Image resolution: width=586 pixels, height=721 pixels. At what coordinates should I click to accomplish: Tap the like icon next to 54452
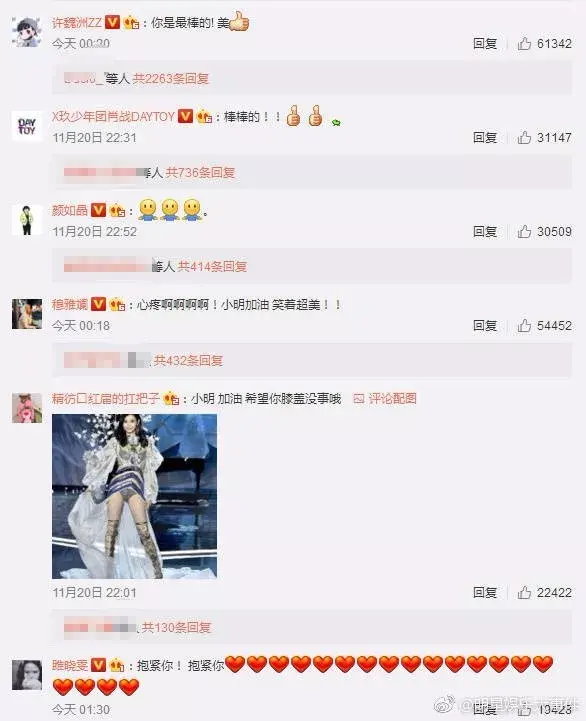point(524,326)
